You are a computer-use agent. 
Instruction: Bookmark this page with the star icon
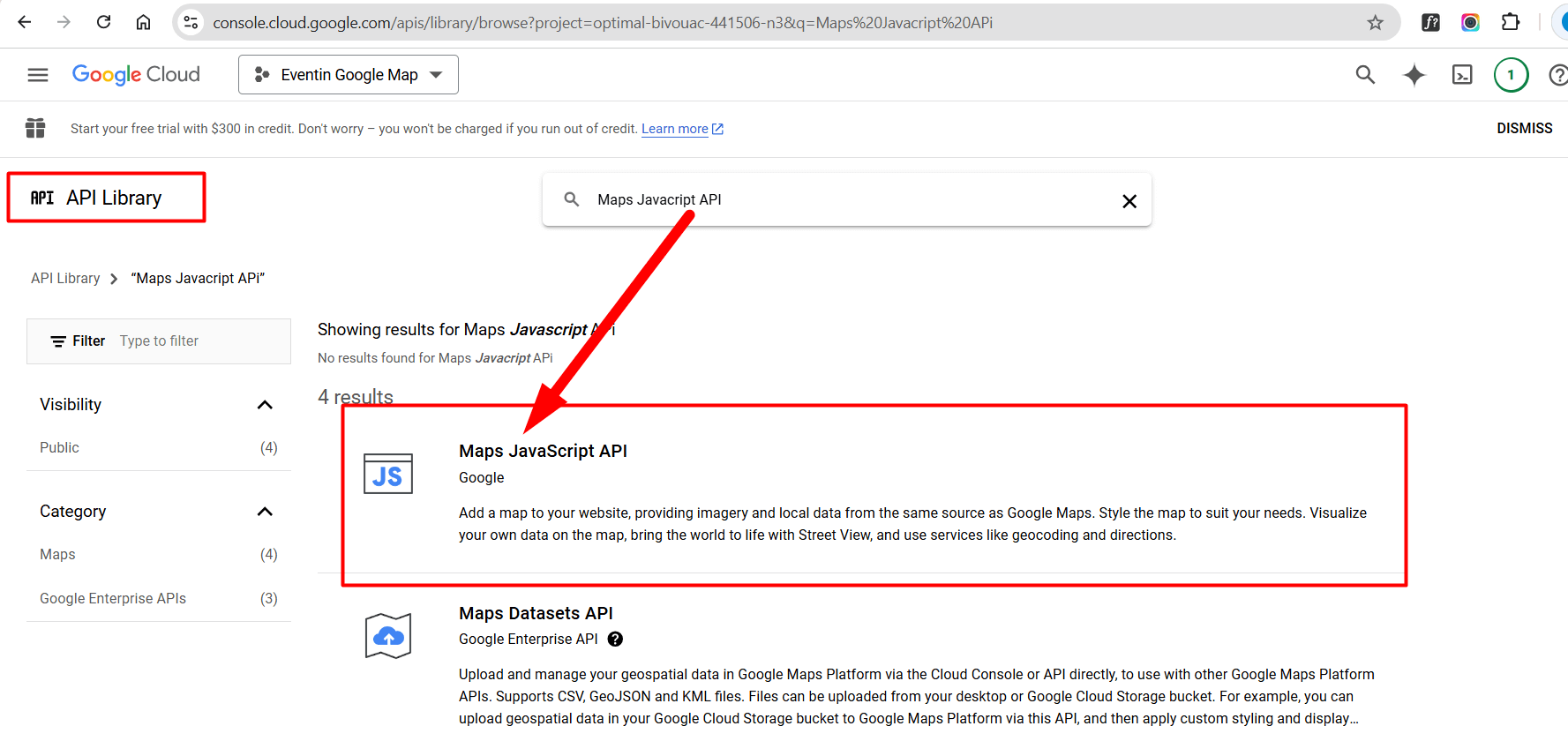[x=1375, y=22]
